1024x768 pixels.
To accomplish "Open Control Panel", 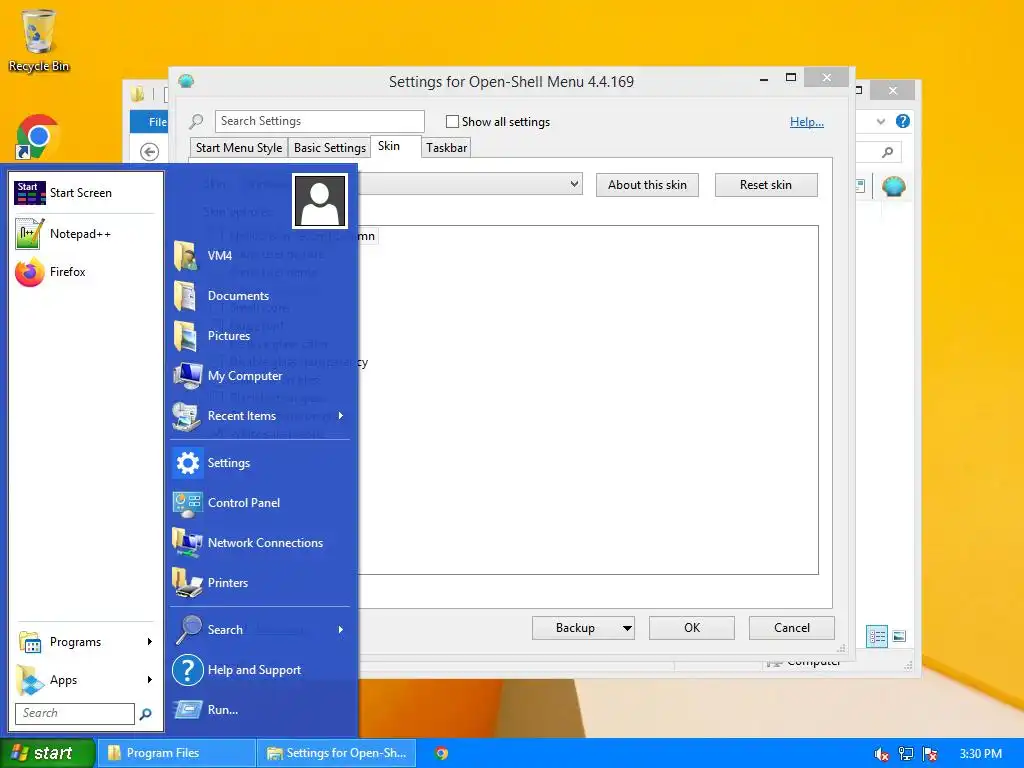I will pyautogui.click(x=261, y=503).
